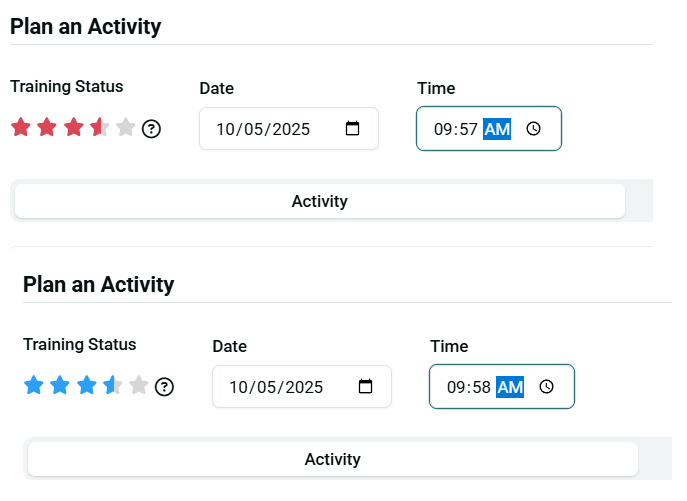Click the fourth half-filled blue star

click(x=112, y=385)
